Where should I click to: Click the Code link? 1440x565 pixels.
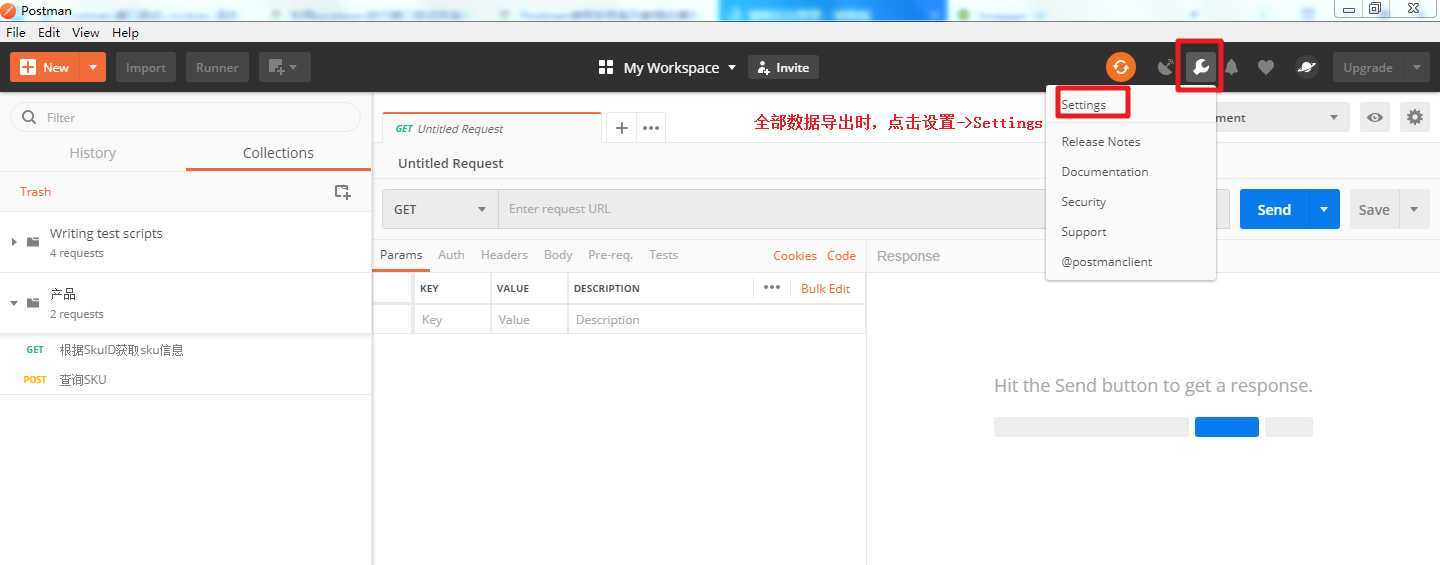(841, 255)
